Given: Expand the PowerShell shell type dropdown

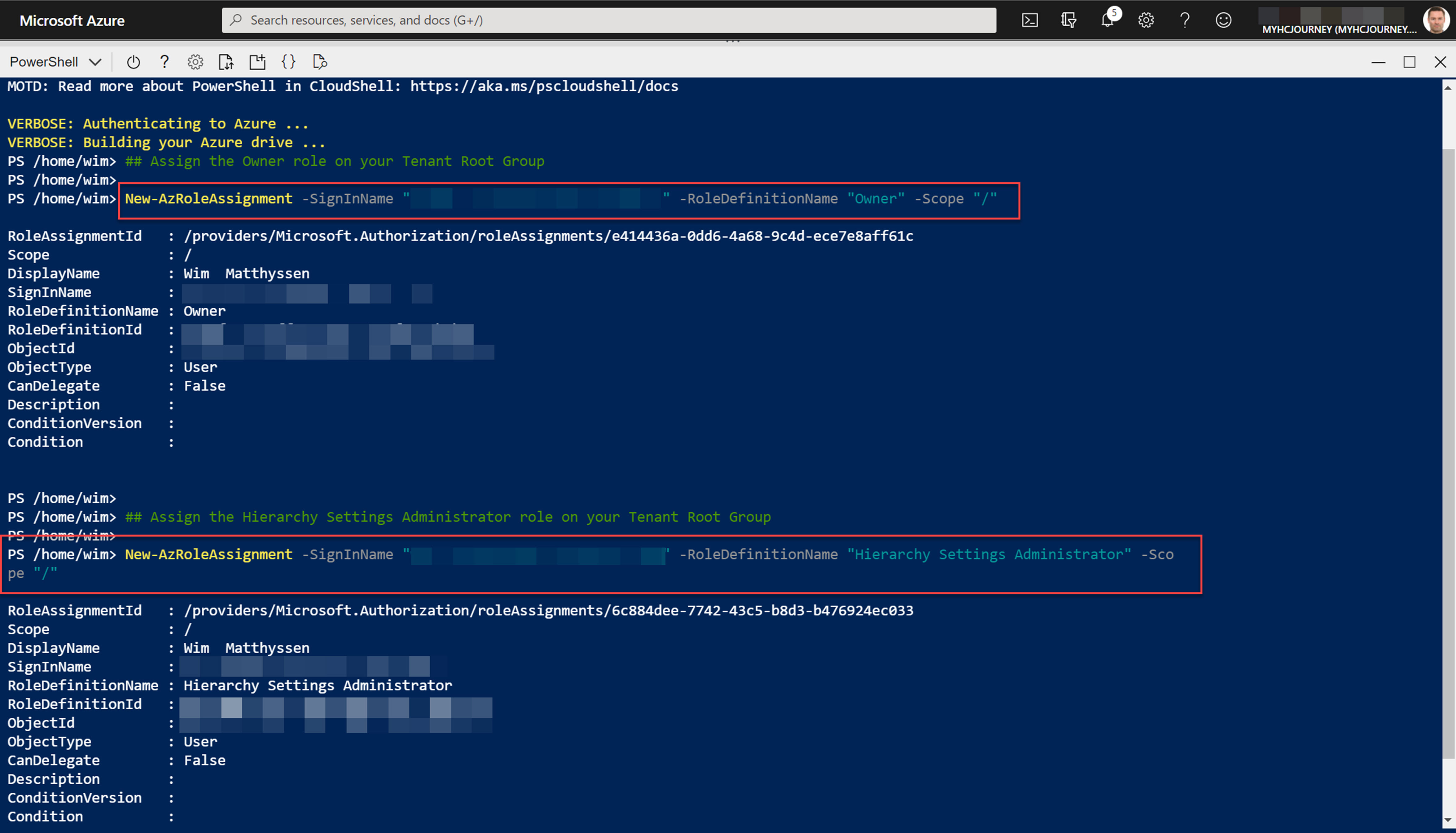Looking at the screenshot, I should point(55,62).
